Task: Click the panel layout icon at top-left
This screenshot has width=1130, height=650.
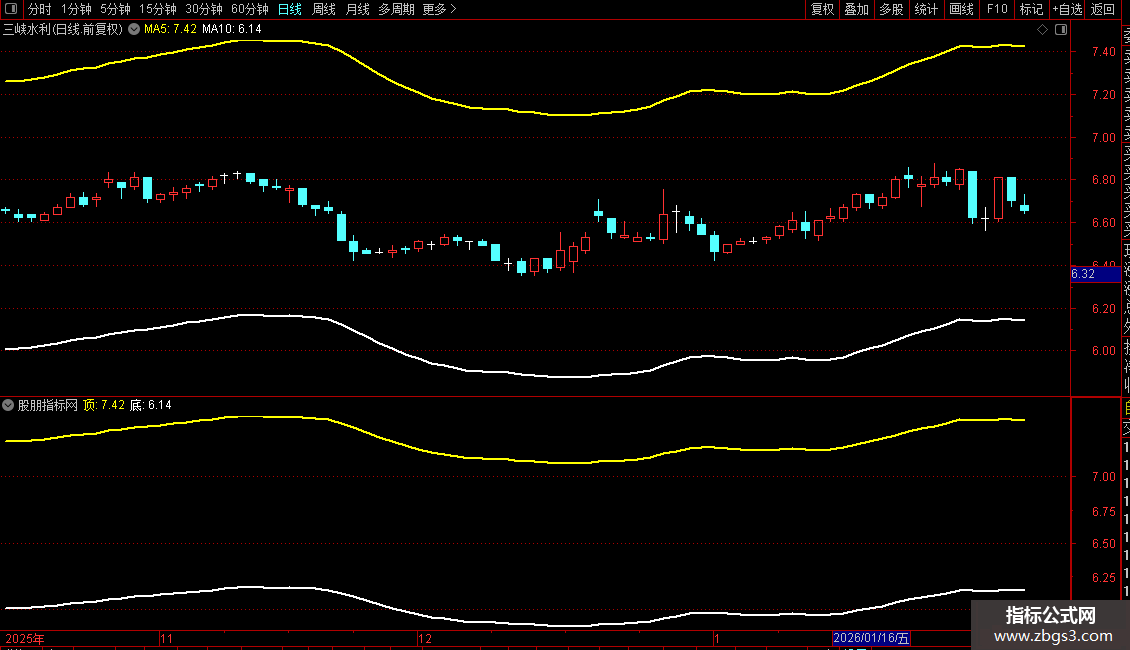Action: (11, 9)
